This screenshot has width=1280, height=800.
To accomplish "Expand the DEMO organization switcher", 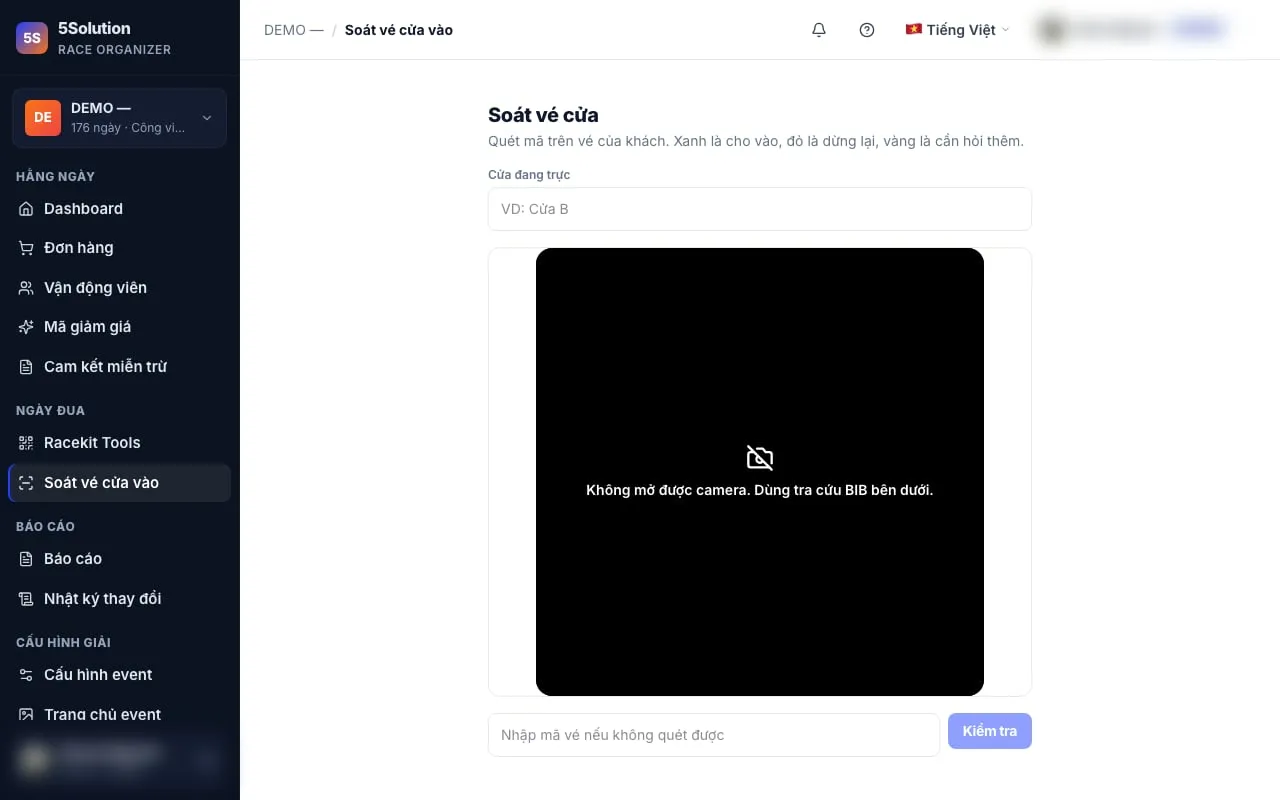I will [120, 117].
